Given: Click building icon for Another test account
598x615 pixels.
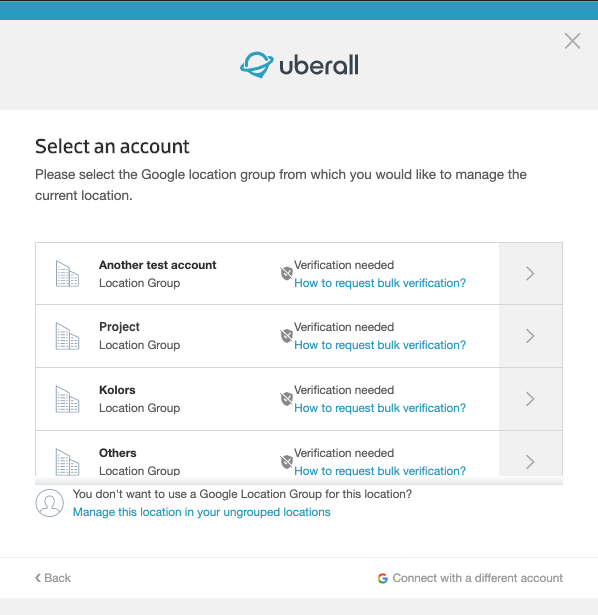Looking at the screenshot, I should (x=67, y=274).
